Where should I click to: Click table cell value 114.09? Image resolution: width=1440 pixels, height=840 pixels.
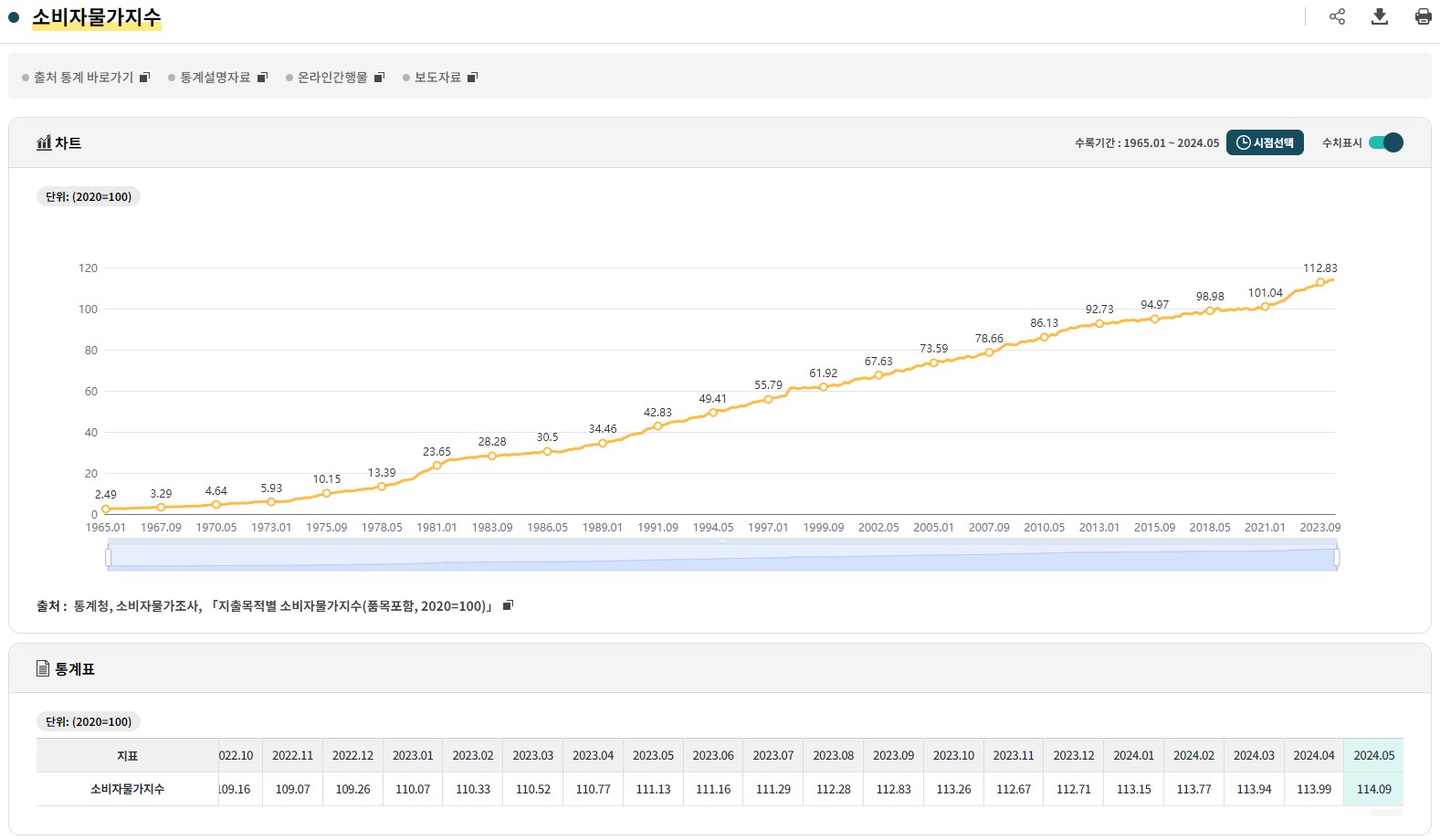click(x=1373, y=789)
